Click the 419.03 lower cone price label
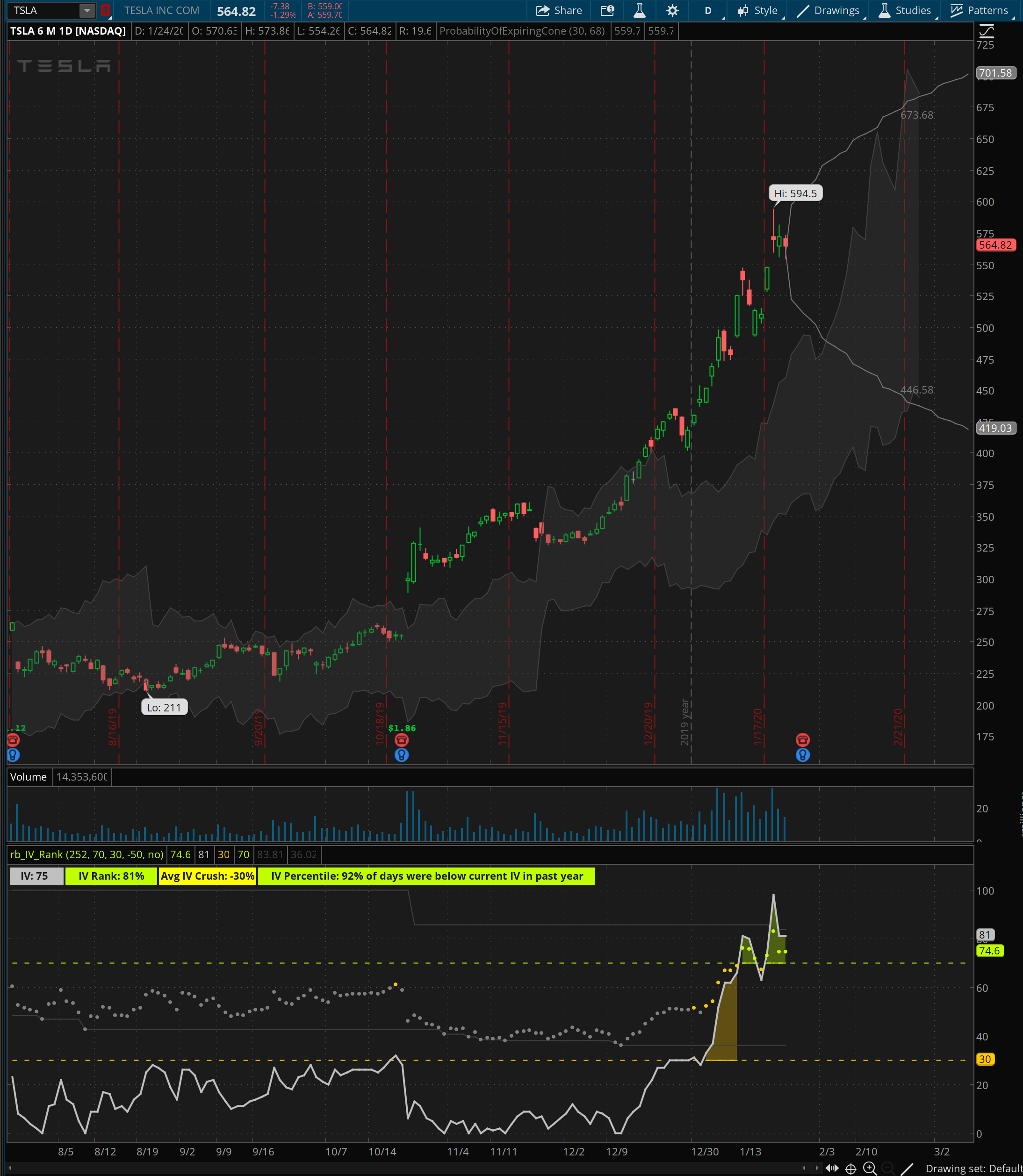 [995, 428]
